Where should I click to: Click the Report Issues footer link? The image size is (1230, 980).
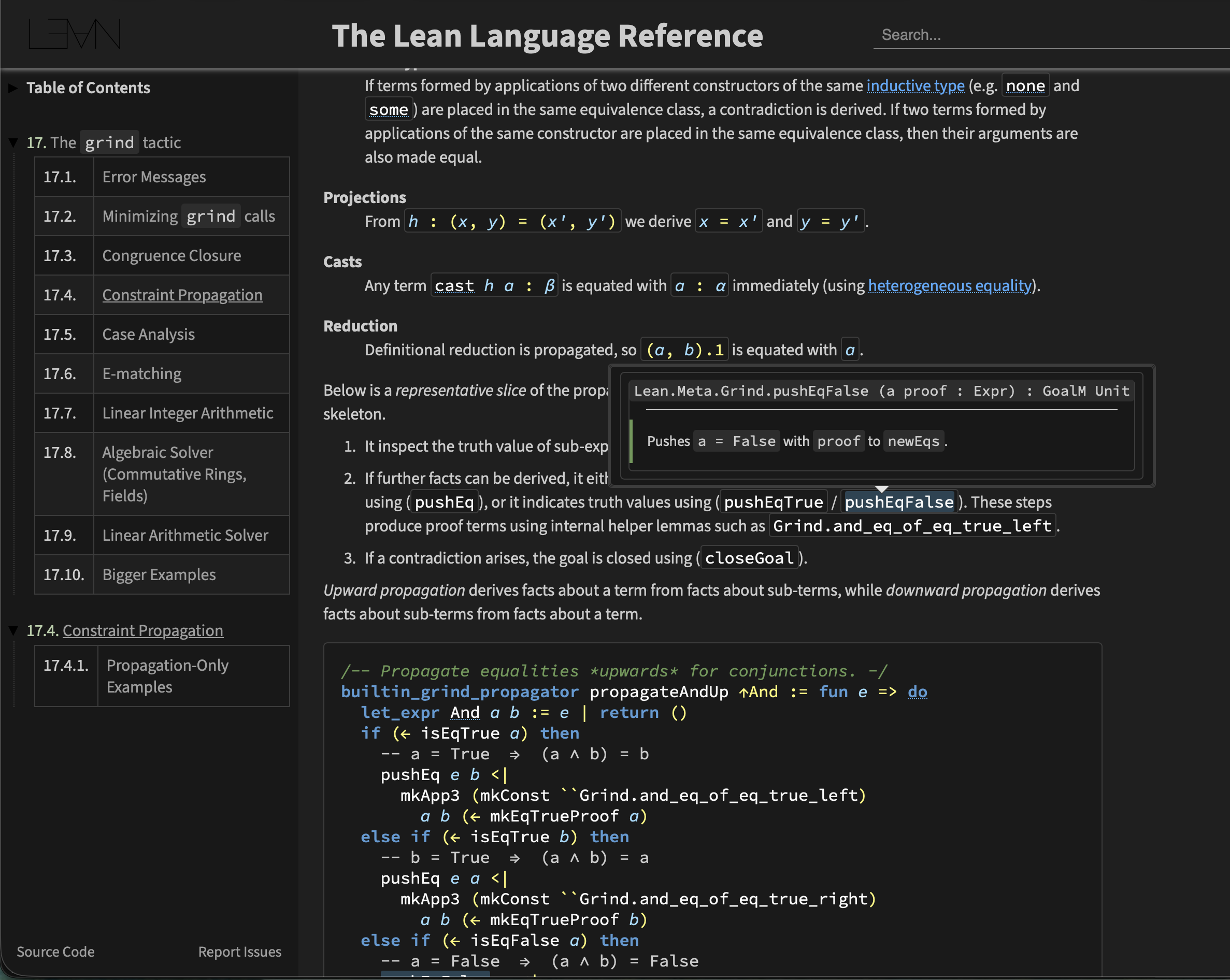(239, 952)
